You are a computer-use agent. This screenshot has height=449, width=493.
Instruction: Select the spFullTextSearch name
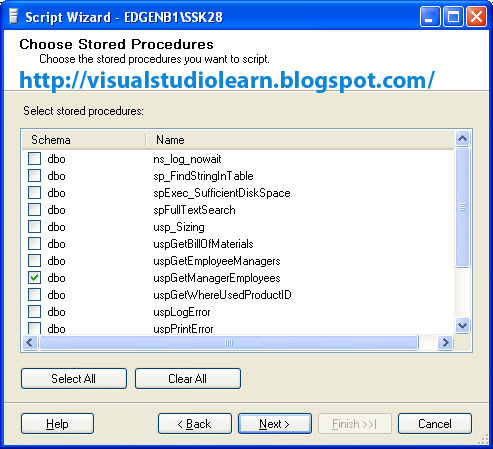click(194, 210)
